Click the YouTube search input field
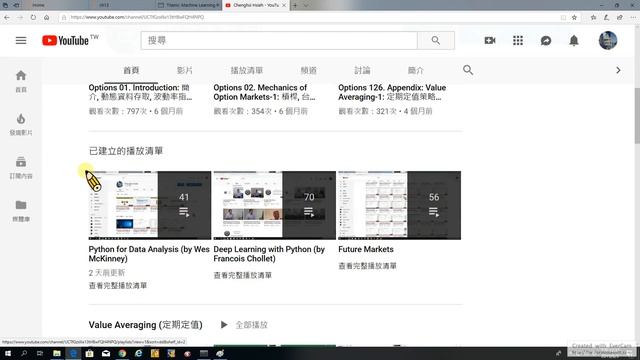The width and height of the screenshot is (640, 360). [x=279, y=40]
